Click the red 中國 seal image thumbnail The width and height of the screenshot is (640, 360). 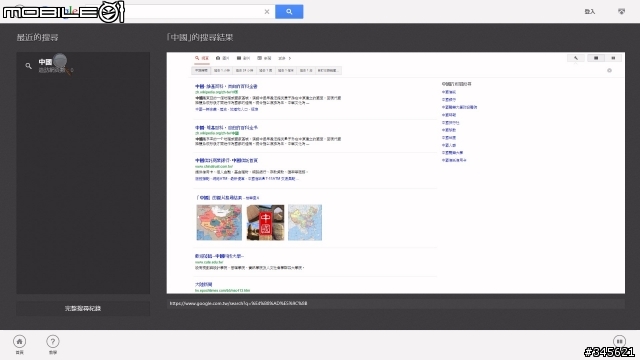265,222
